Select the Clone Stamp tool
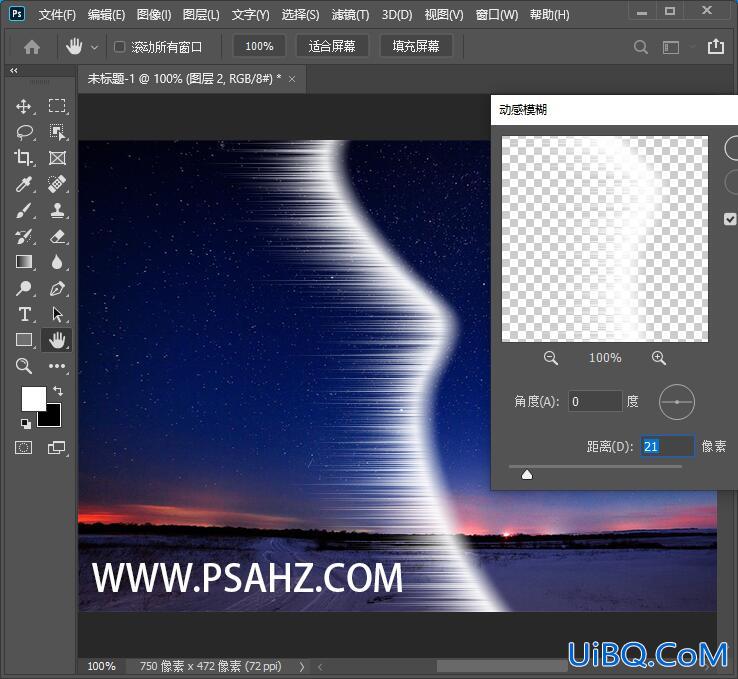The width and height of the screenshot is (738, 679). pyautogui.click(x=57, y=210)
